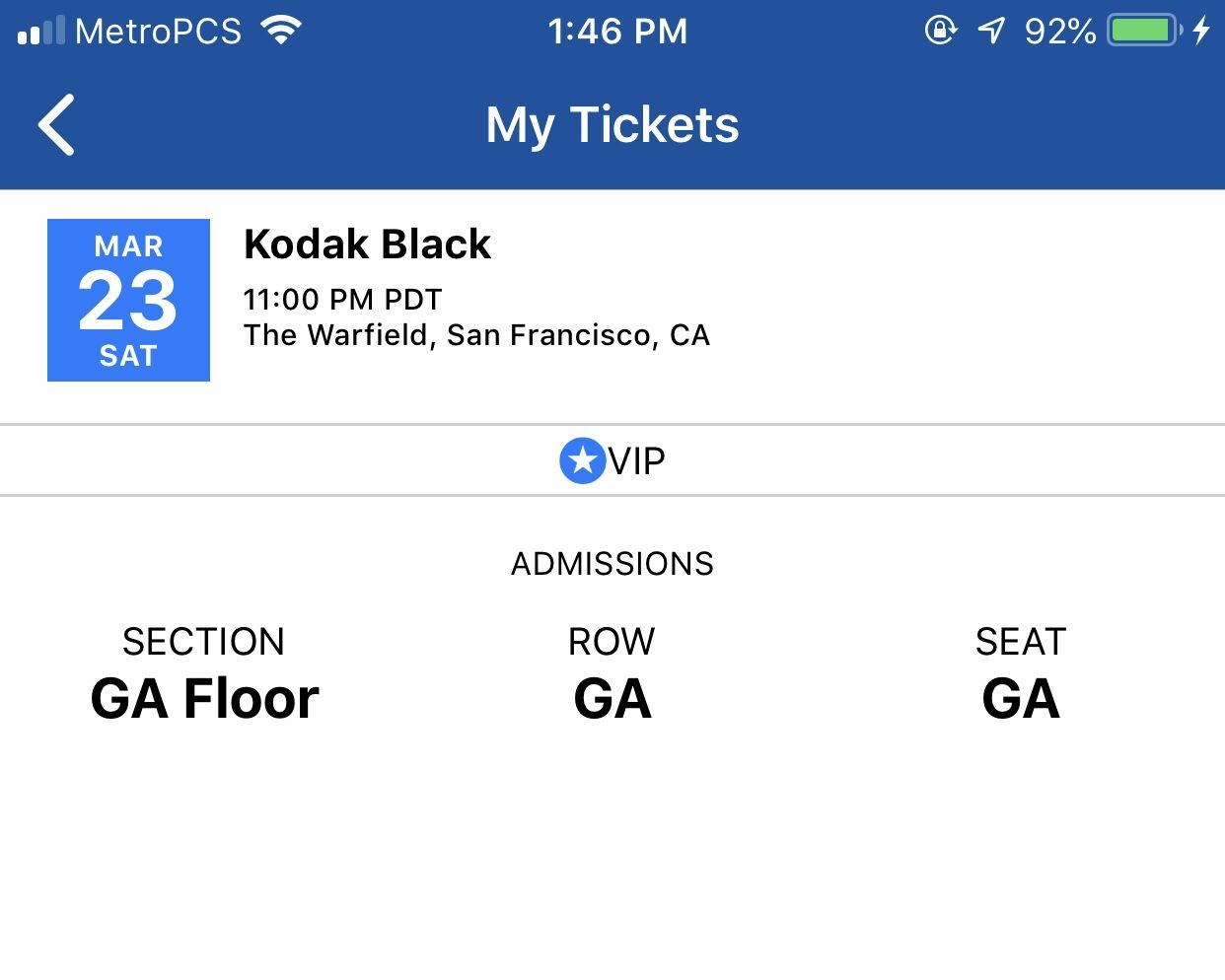
Task: Tap the GA value under ROW
Action: tap(612, 699)
